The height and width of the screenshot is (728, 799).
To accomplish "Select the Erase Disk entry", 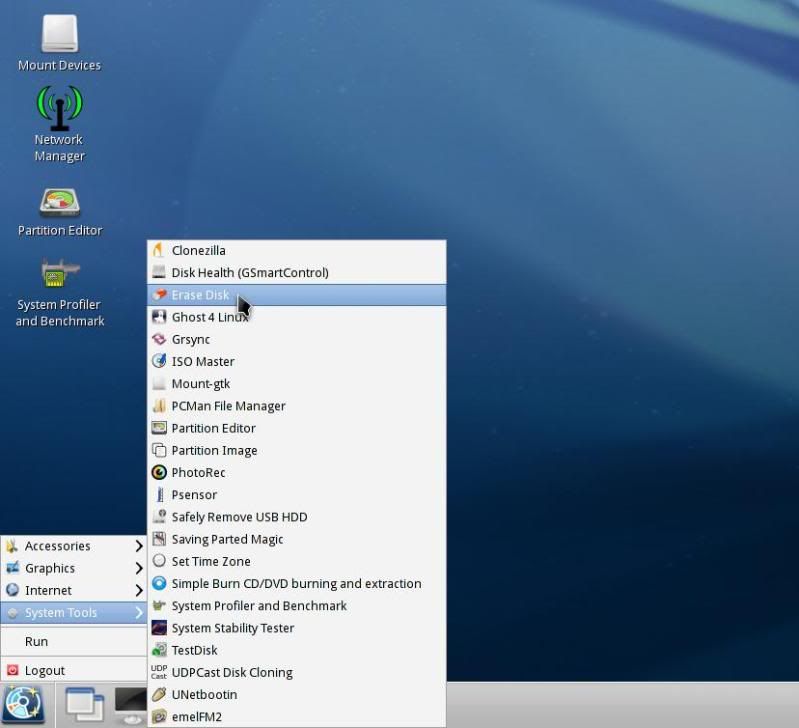I will [297, 294].
